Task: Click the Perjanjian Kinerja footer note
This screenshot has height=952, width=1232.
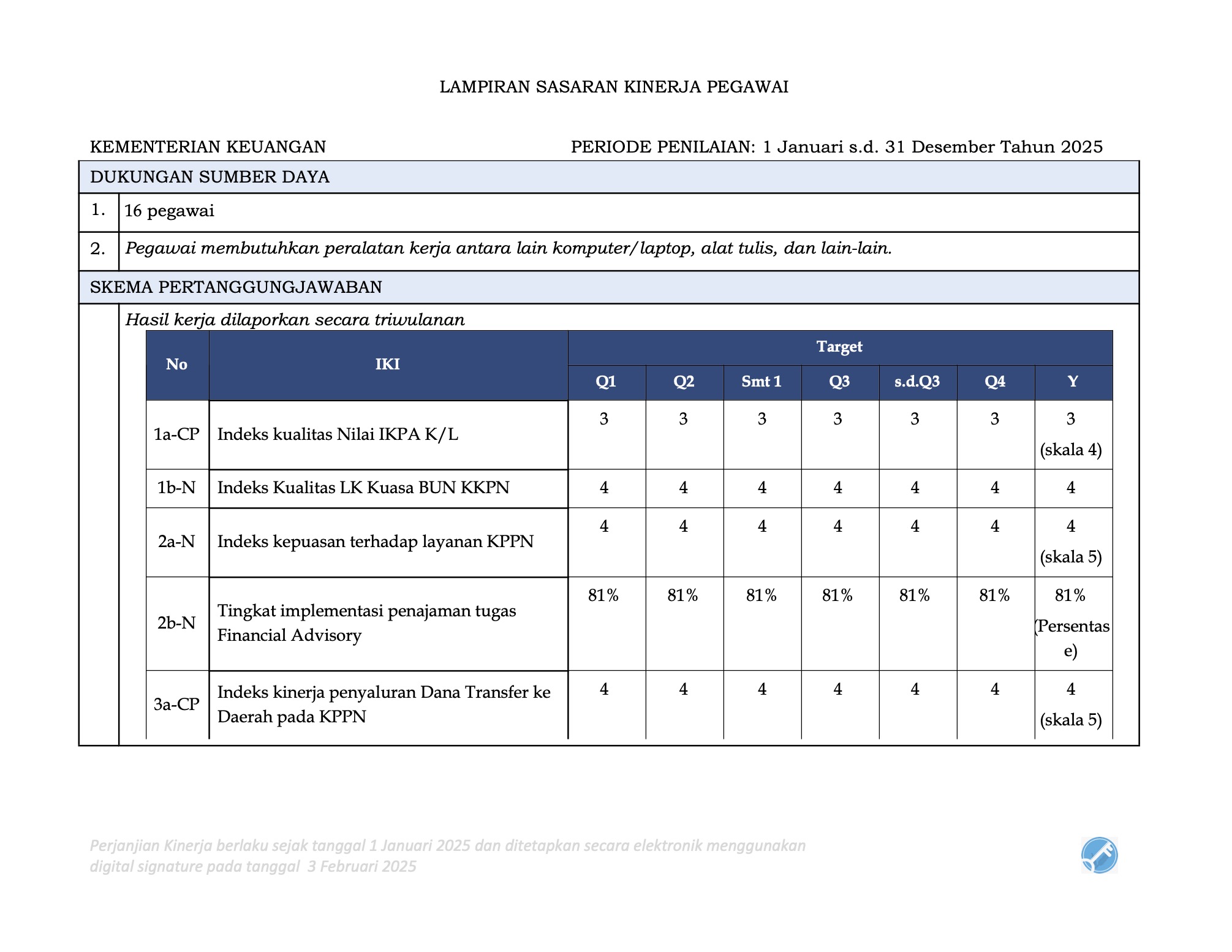Action: (447, 856)
